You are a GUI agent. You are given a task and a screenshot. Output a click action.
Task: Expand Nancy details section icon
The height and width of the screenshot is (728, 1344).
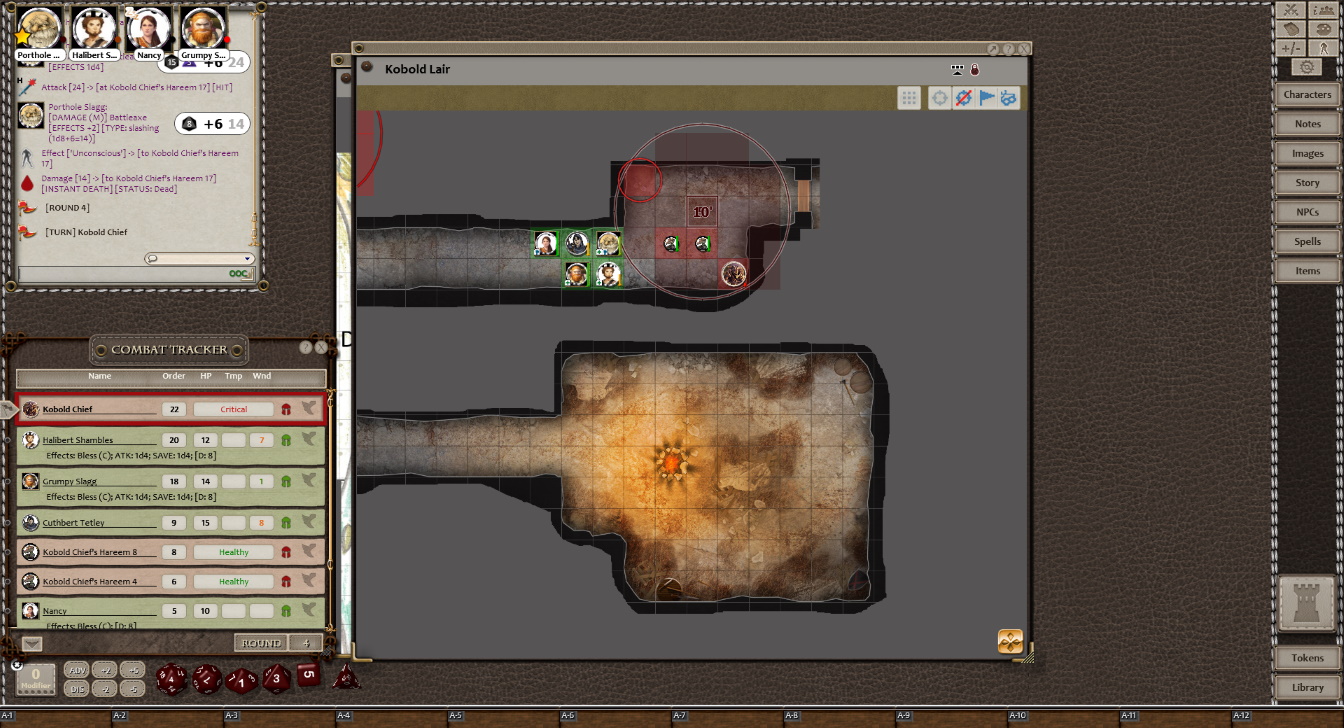(x=309, y=611)
